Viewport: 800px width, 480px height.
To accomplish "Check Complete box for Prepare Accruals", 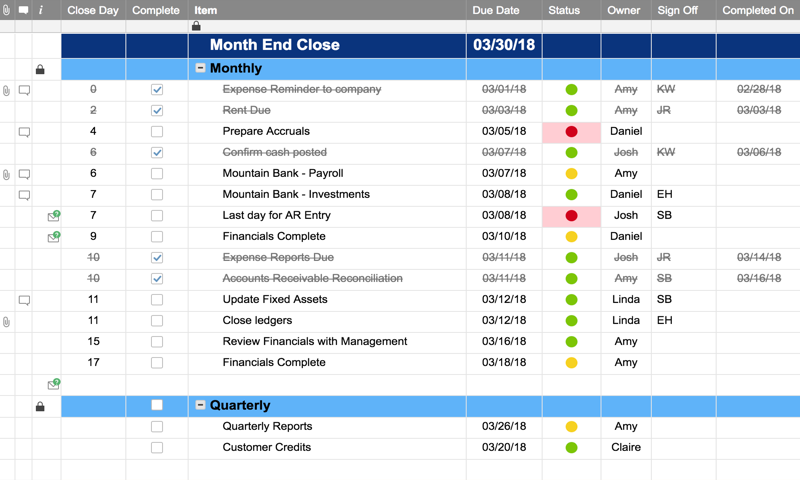I will 157,132.
